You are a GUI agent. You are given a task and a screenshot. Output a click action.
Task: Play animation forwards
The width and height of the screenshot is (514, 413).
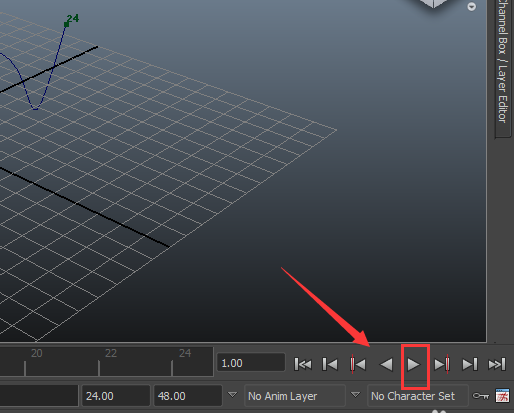(414, 364)
